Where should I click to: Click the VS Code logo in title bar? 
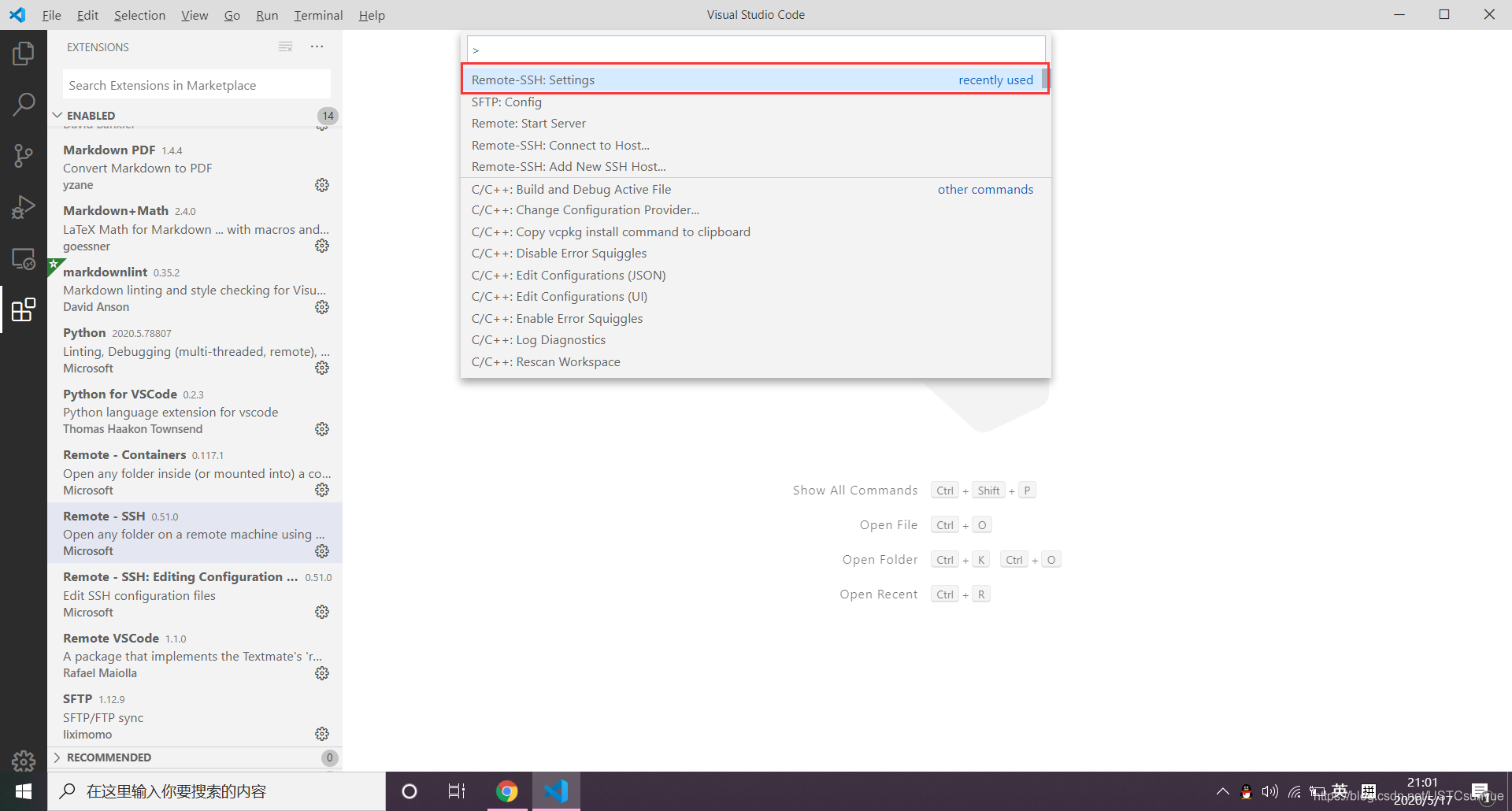[17, 15]
